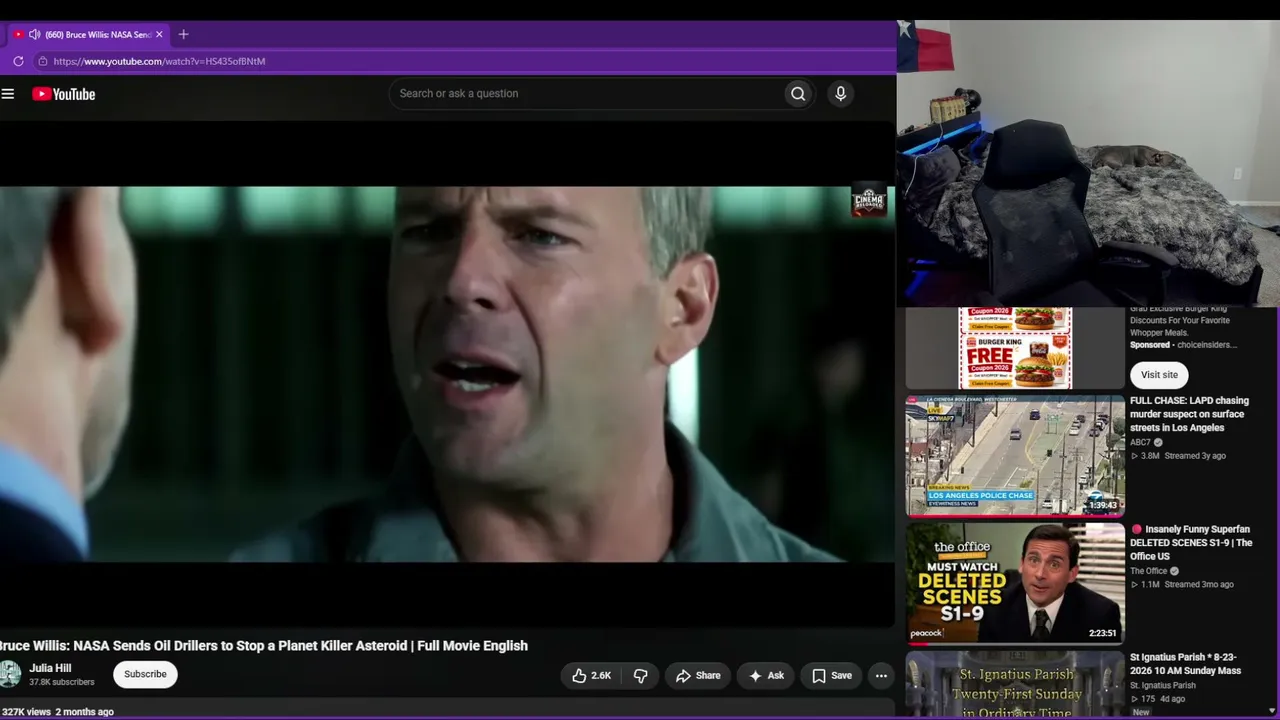Open The Office deleted scenes thumbnail
Screen dimensions: 1280x720
(1015, 583)
